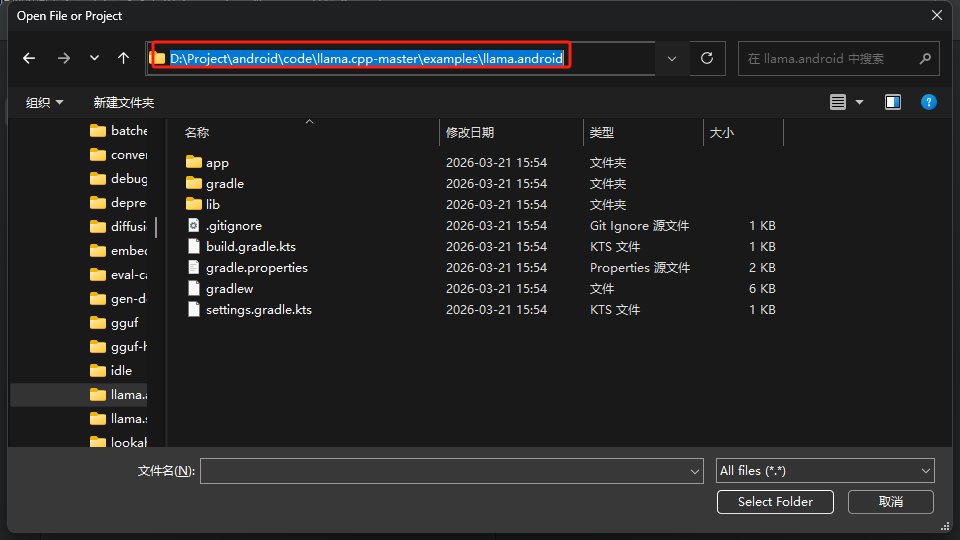The height and width of the screenshot is (540, 960).
Task: Open the 组织 menu
Action: click(44, 102)
